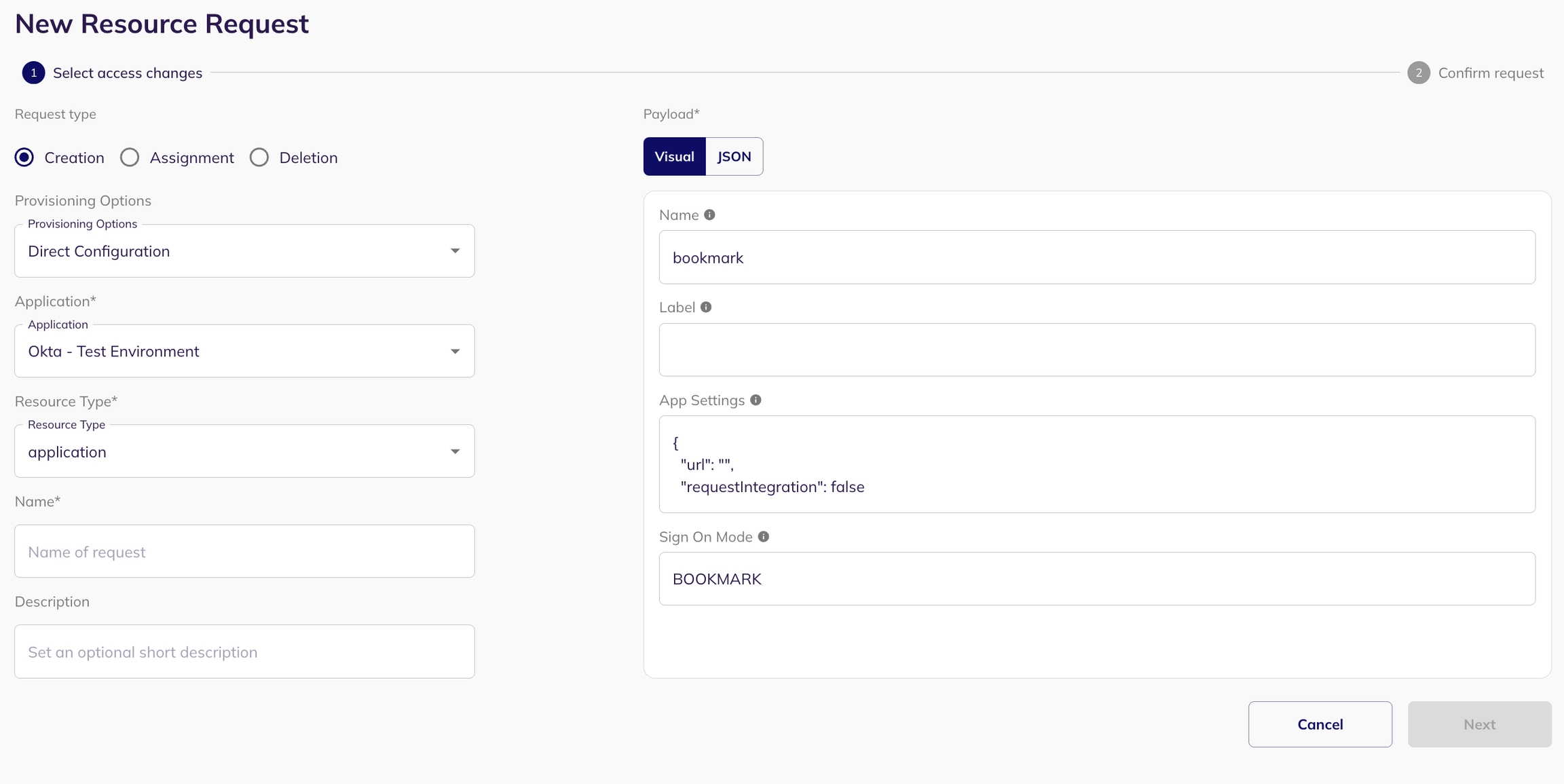
Task: Open the Resource Type dropdown
Action: pyautogui.click(x=244, y=451)
